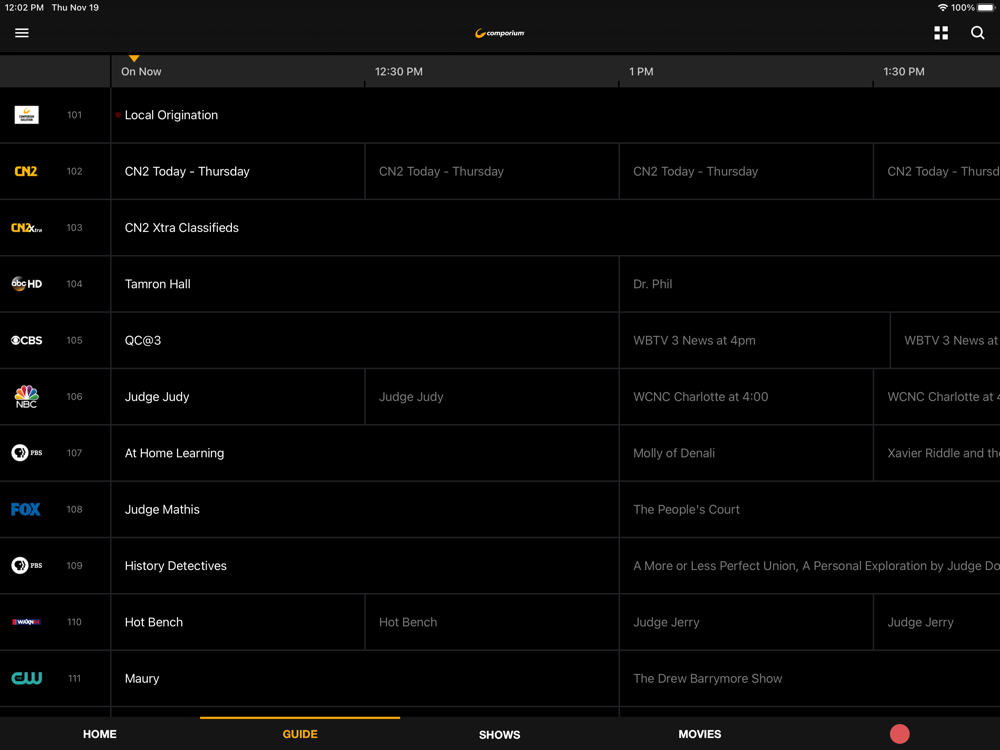This screenshot has height=750, width=1000.
Task: Select the ABC HD channel logo
Action: pyautogui.click(x=27, y=284)
